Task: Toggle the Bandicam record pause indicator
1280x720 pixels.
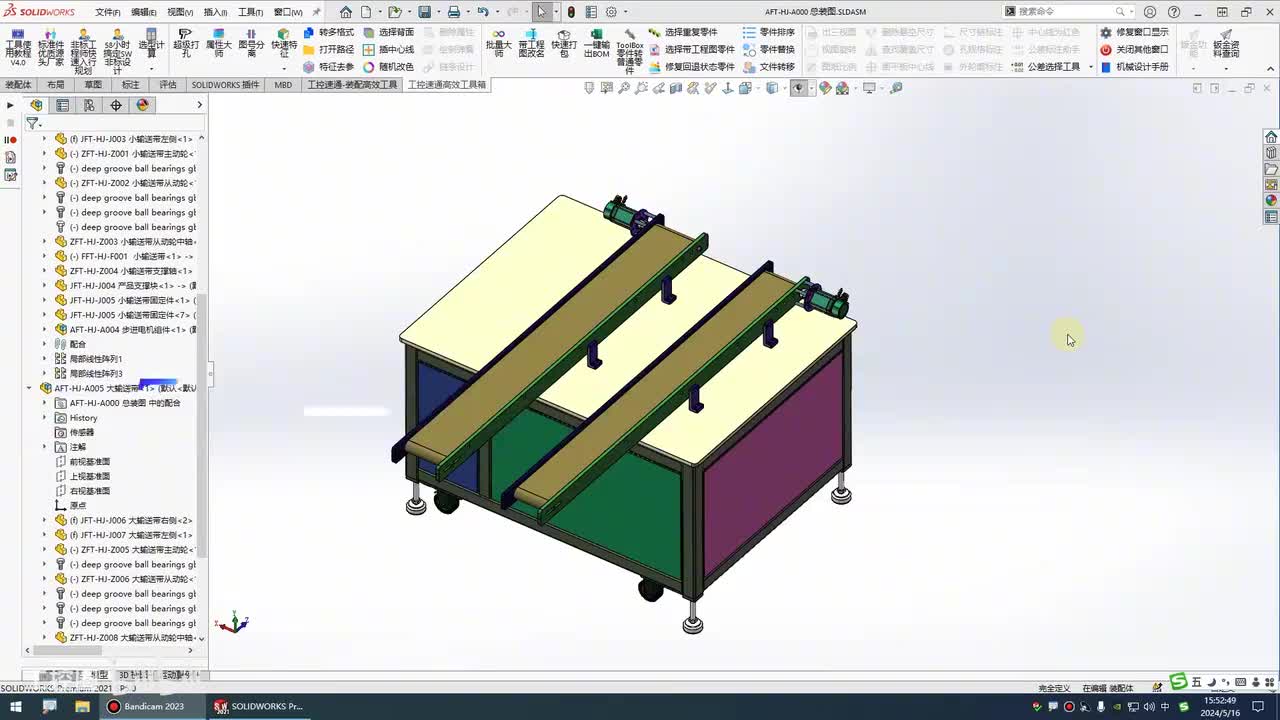Action: [10, 140]
